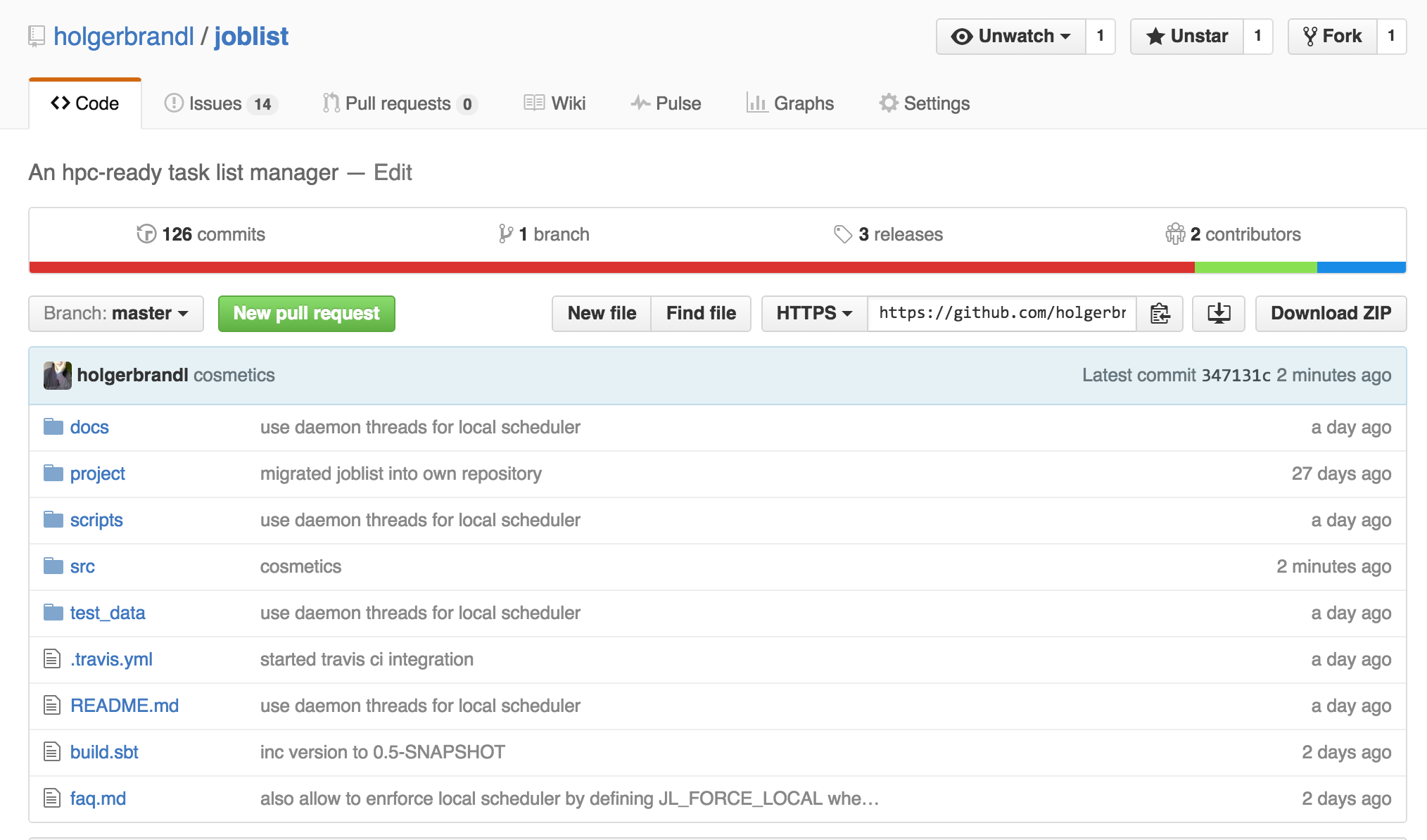Image resolution: width=1427 pixels, height=840 pixels.
Task: Click the clone in desktop icon button
Action: pos(1219,313)
